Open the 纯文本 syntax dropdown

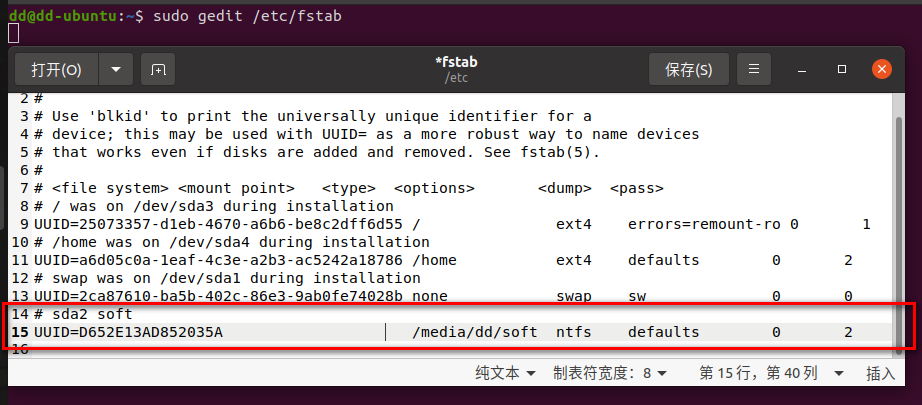click(505, 373)
